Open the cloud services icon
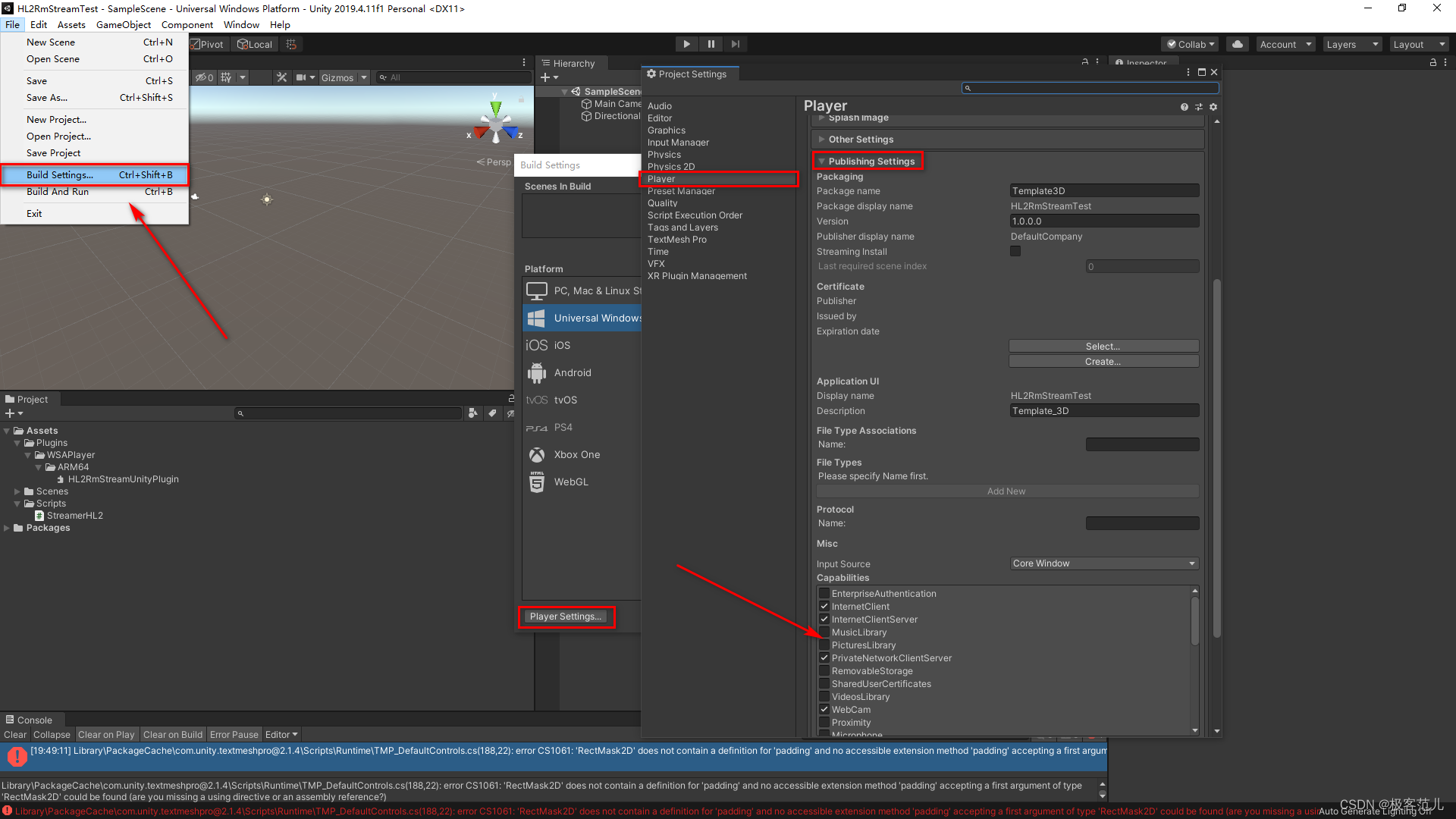1456x819 pixels. point(1238,44)
